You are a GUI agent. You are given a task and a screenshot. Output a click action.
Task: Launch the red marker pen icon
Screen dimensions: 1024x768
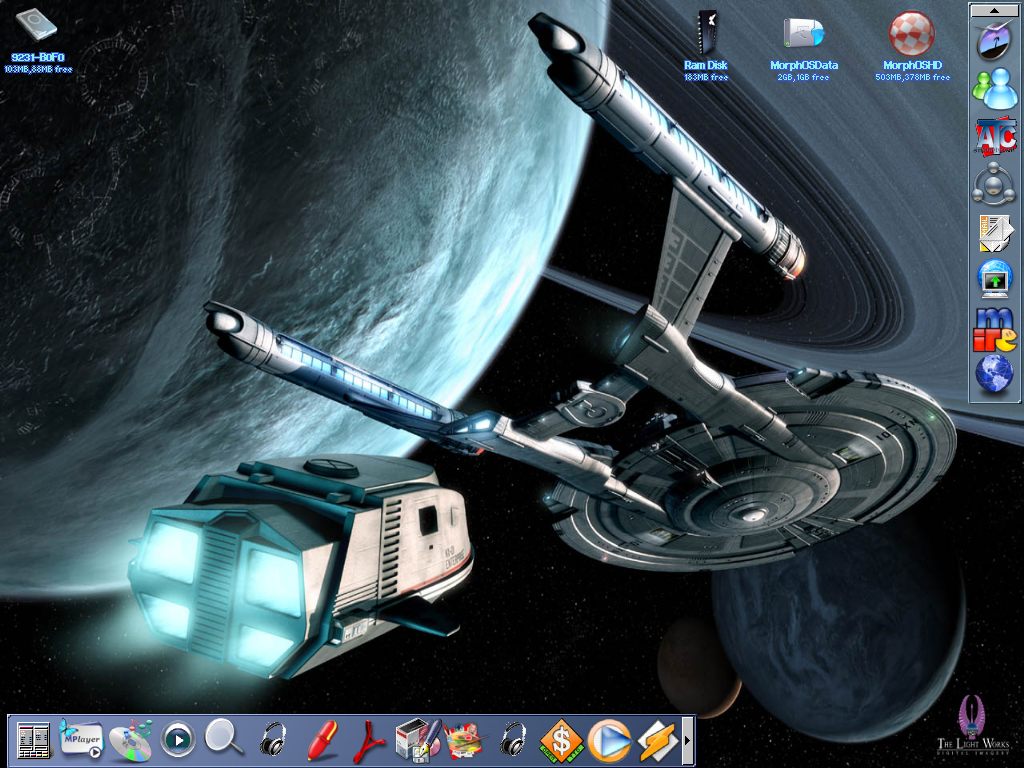pos(321,741)
